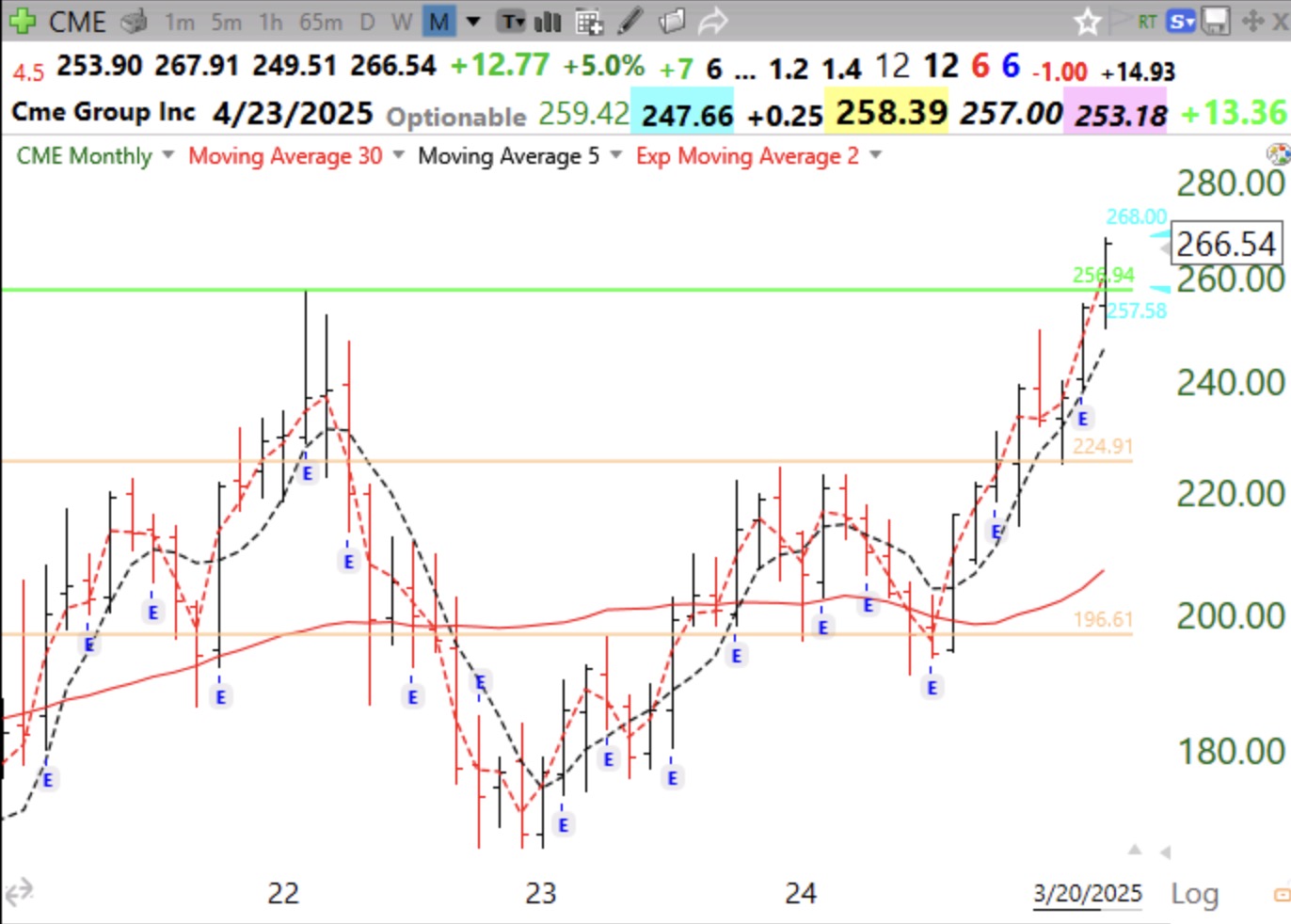Click the green plus add icon
Viewport: 1291px width, 924px height.
(x=21, y=20)
